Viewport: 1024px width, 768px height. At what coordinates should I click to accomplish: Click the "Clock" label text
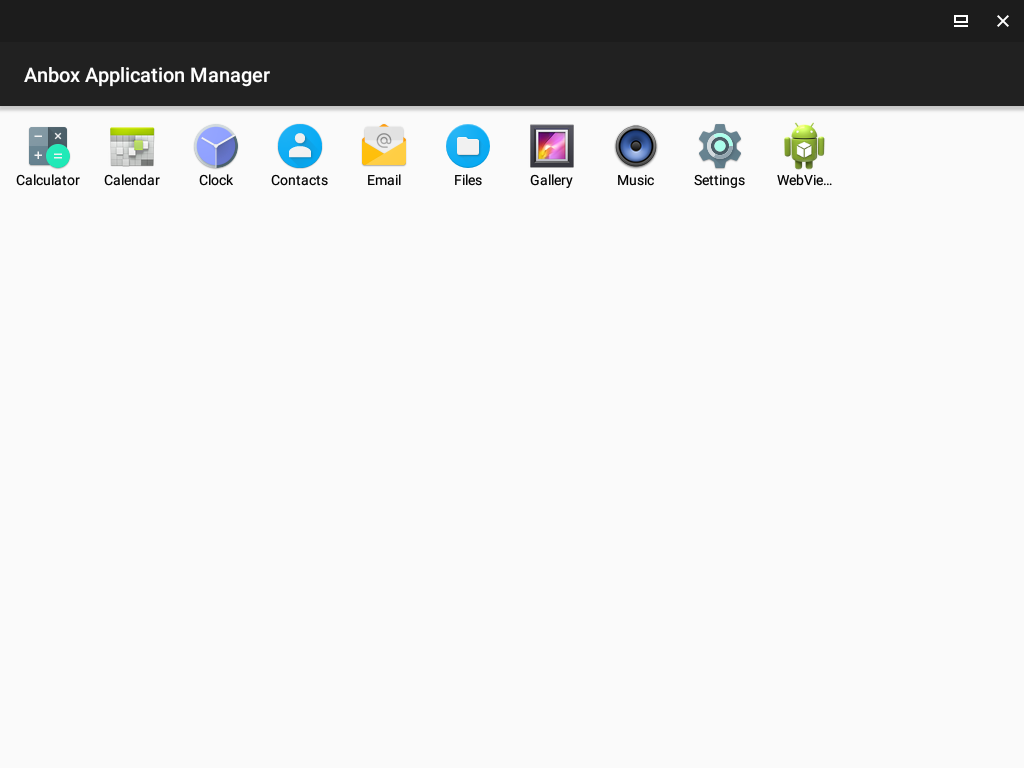216,180
